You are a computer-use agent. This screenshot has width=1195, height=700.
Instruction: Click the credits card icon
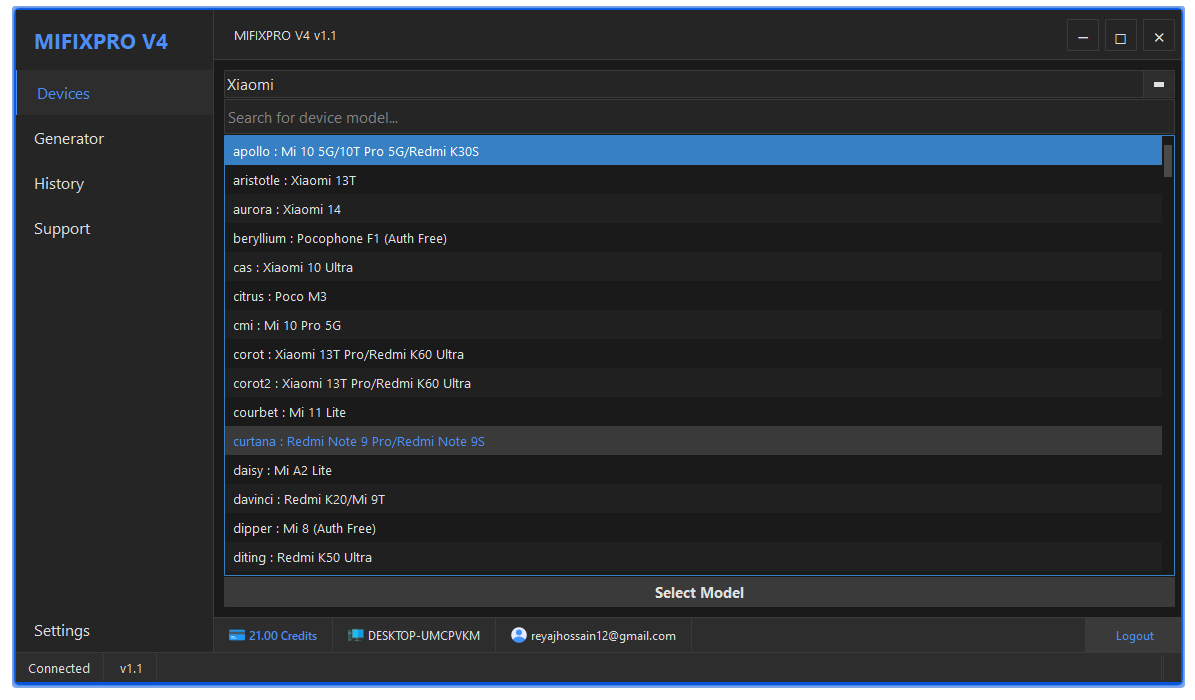pyautogui.click(x=237, y=636)
